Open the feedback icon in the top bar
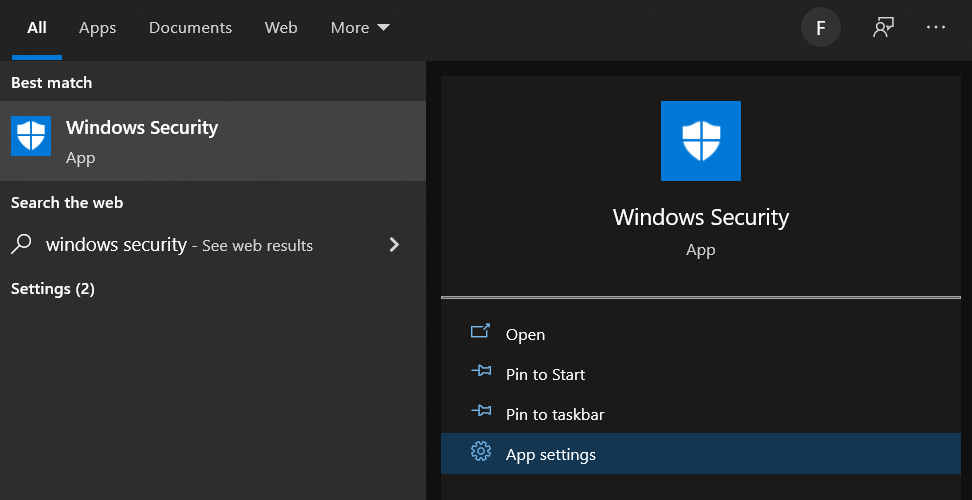This screenshot has height=500, width=972. point(882,28)
